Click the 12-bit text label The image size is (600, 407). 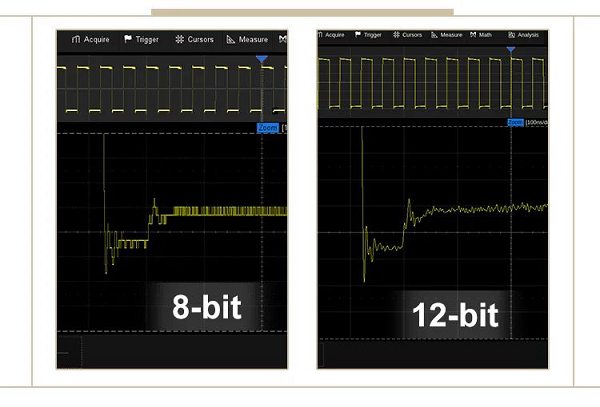click(456, 316)
